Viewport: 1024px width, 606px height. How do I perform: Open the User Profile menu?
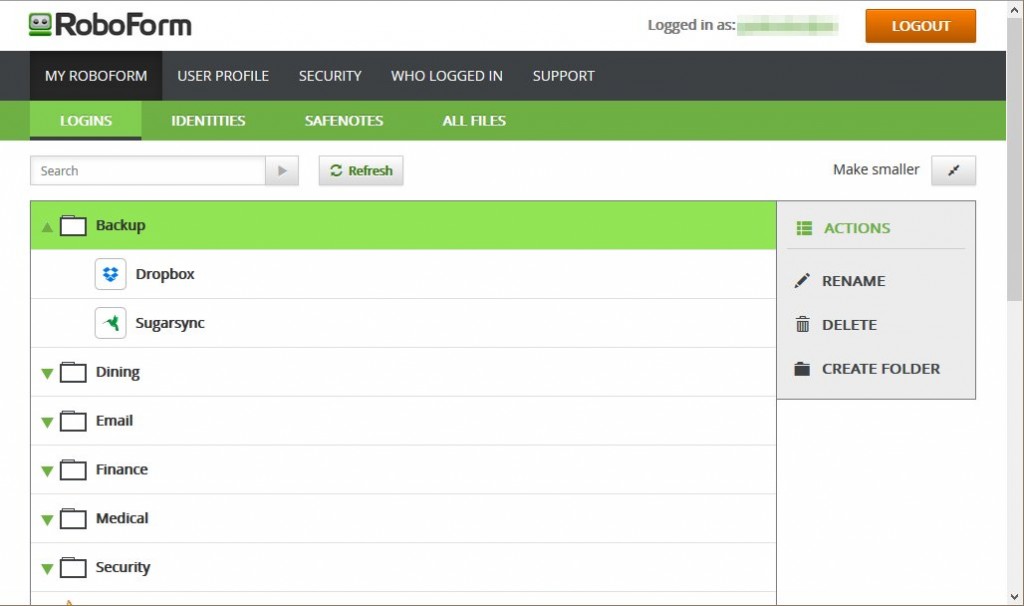point(223,76)
